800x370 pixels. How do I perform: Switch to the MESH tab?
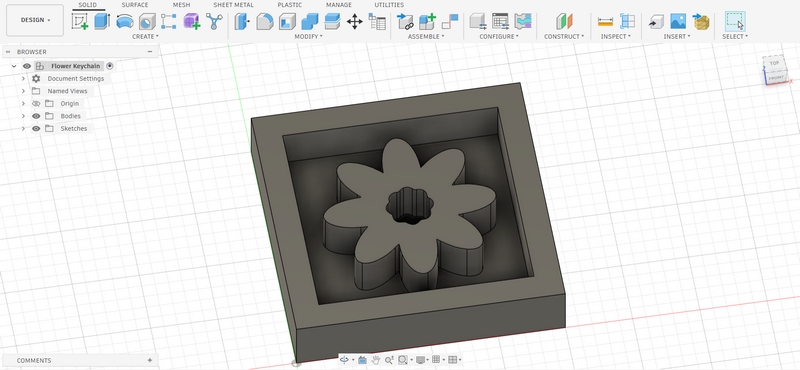point(181,5)
